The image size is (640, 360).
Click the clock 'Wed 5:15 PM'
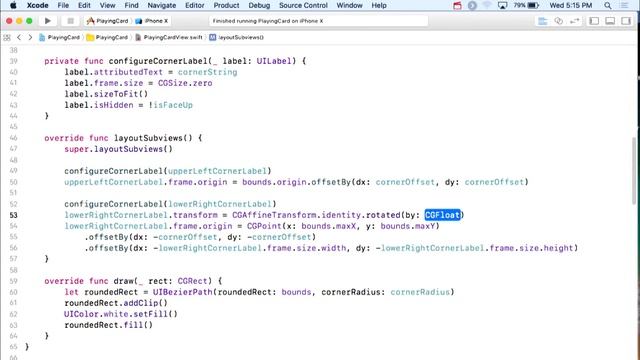pos(571,5)
